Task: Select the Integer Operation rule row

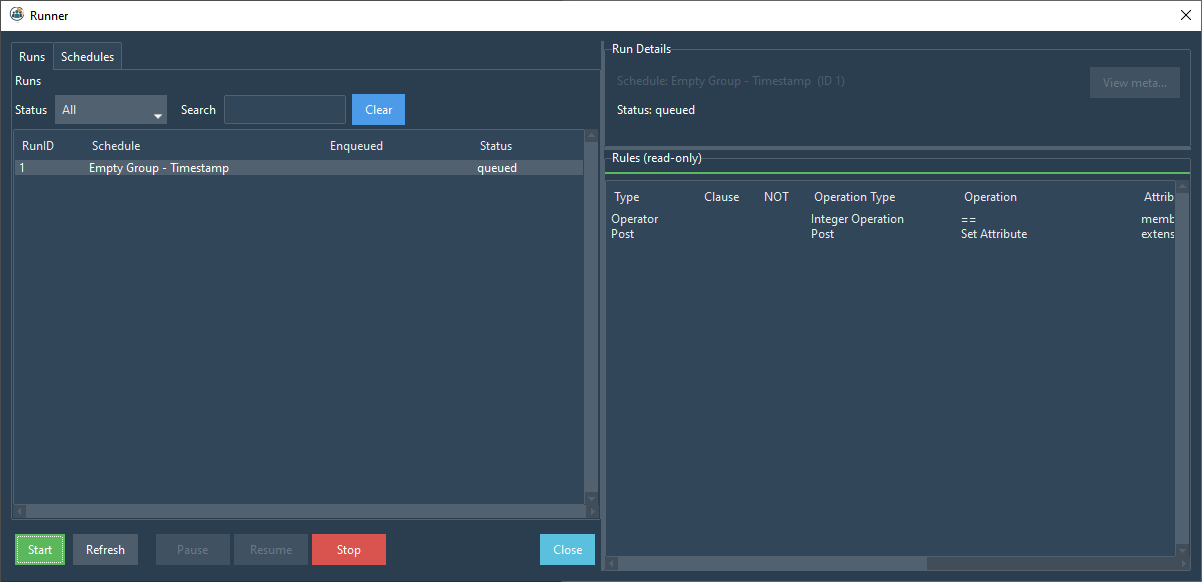Action: coord(856,219)
